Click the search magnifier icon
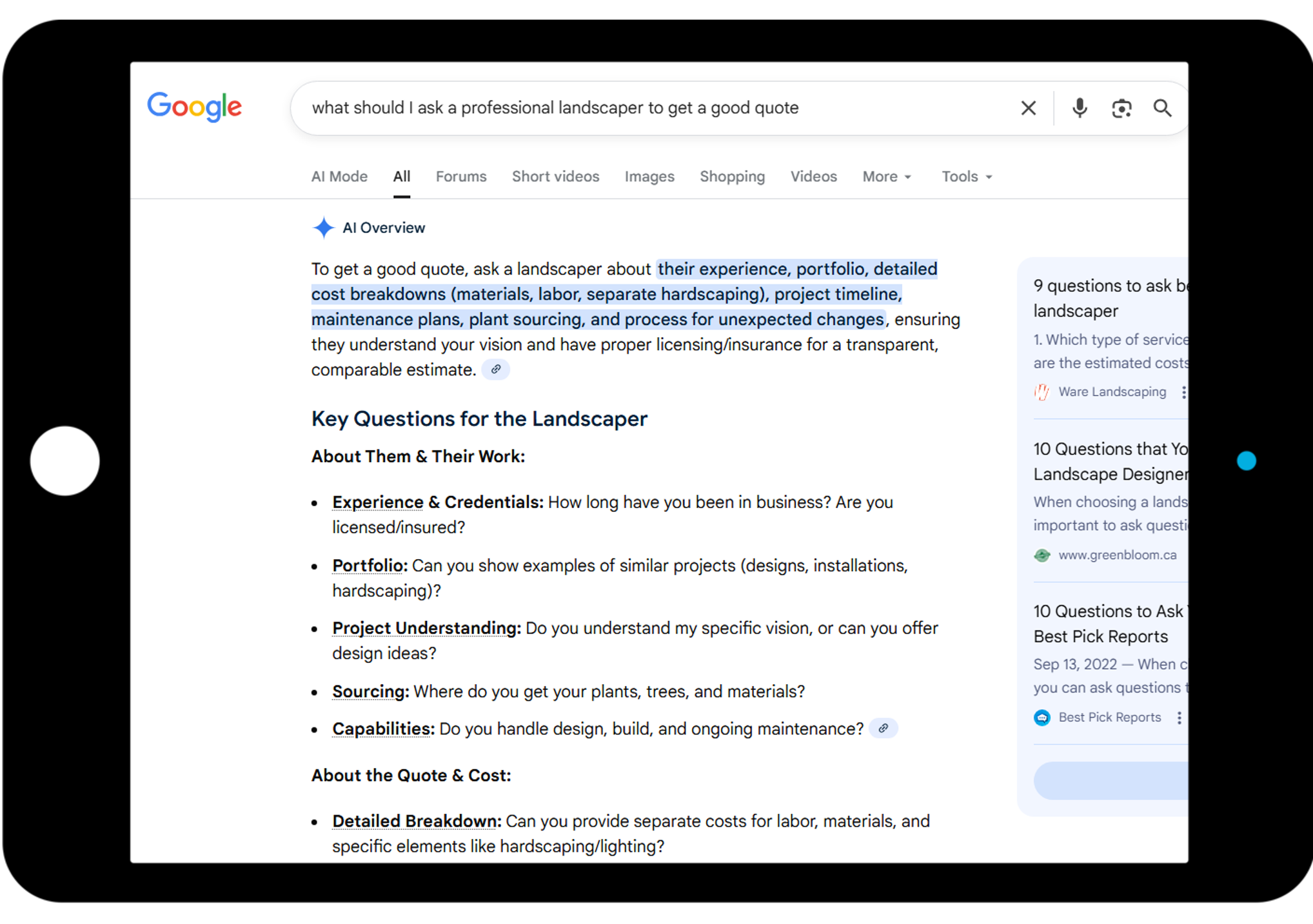 point(1163,108)
